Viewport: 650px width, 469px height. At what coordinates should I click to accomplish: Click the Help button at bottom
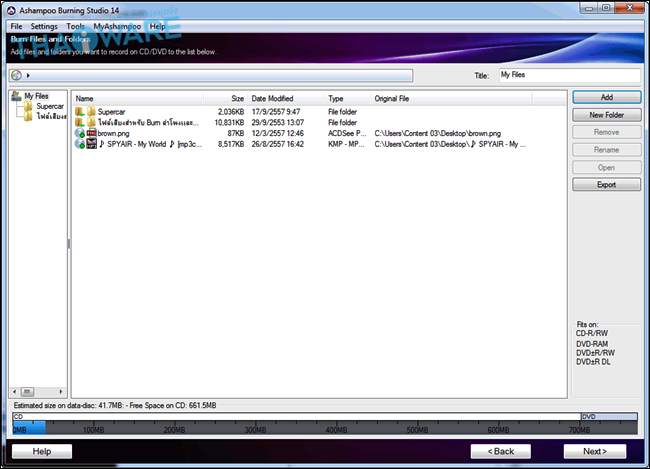tap(42, 451)
